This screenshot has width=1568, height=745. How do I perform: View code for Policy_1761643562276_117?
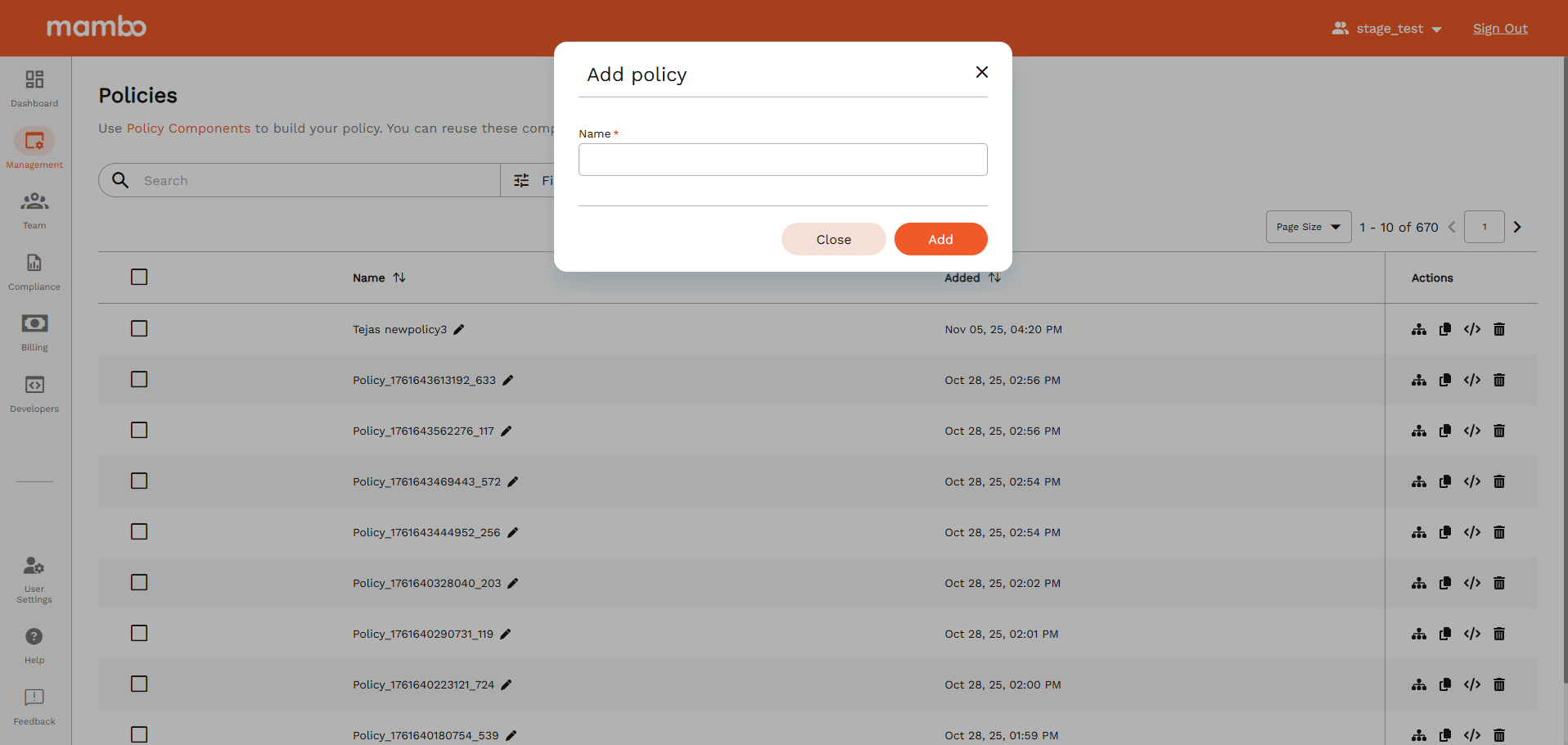pos(1473,431)
